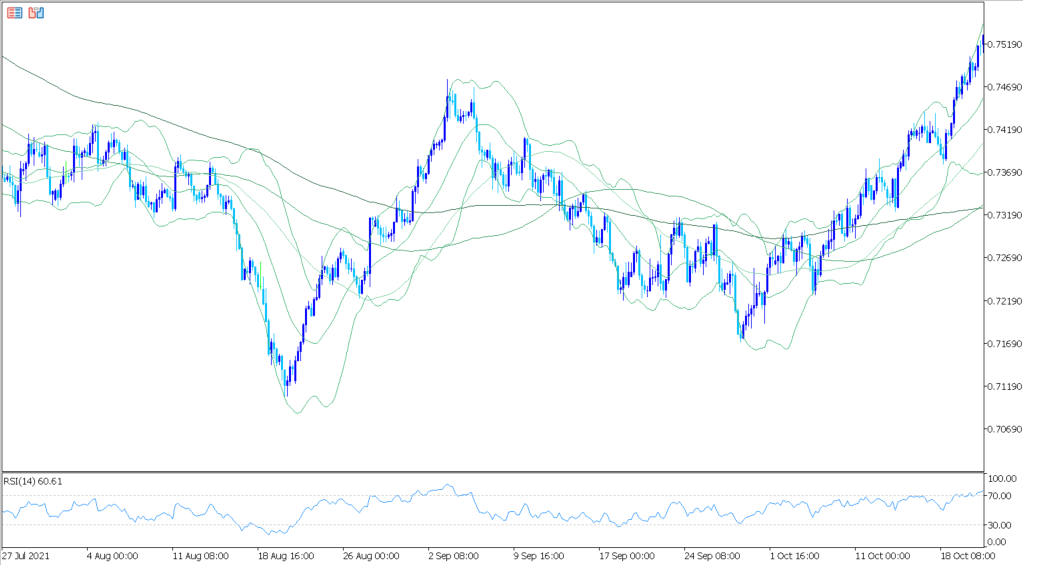The height and width of the screenshot is (575, 1038).
Task: Click the 0.74690 price label
Action: [1004, 87]
